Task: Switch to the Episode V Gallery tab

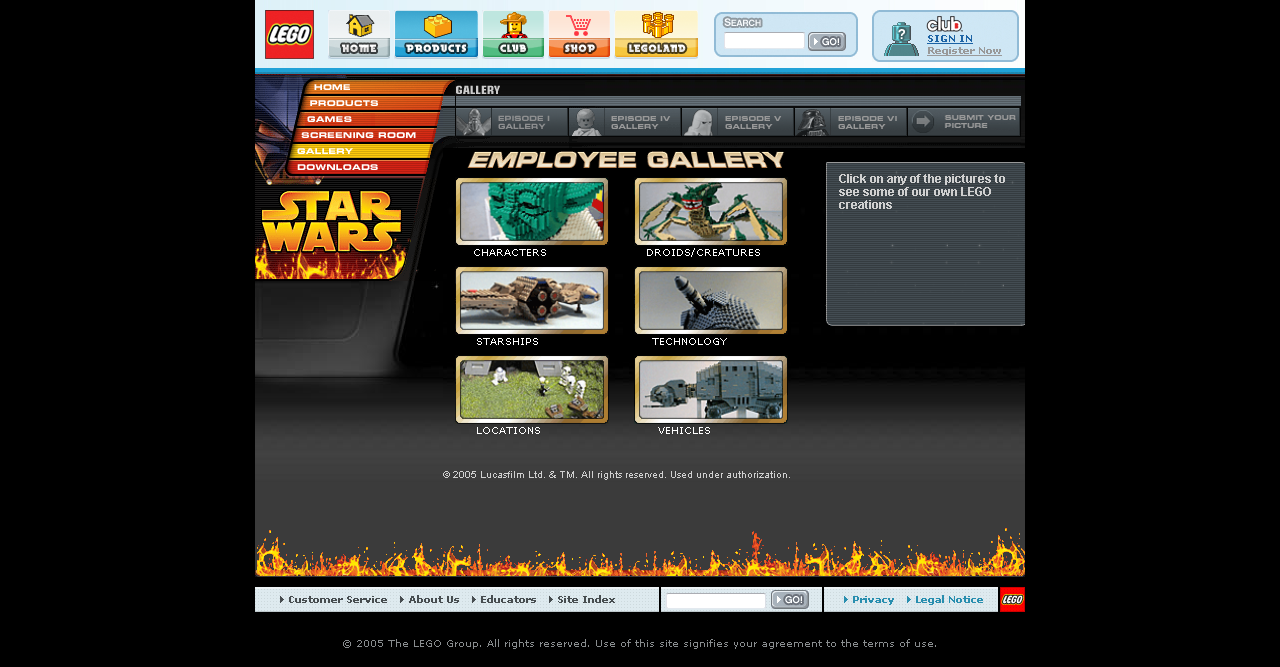Action: [x=738, y=122]
